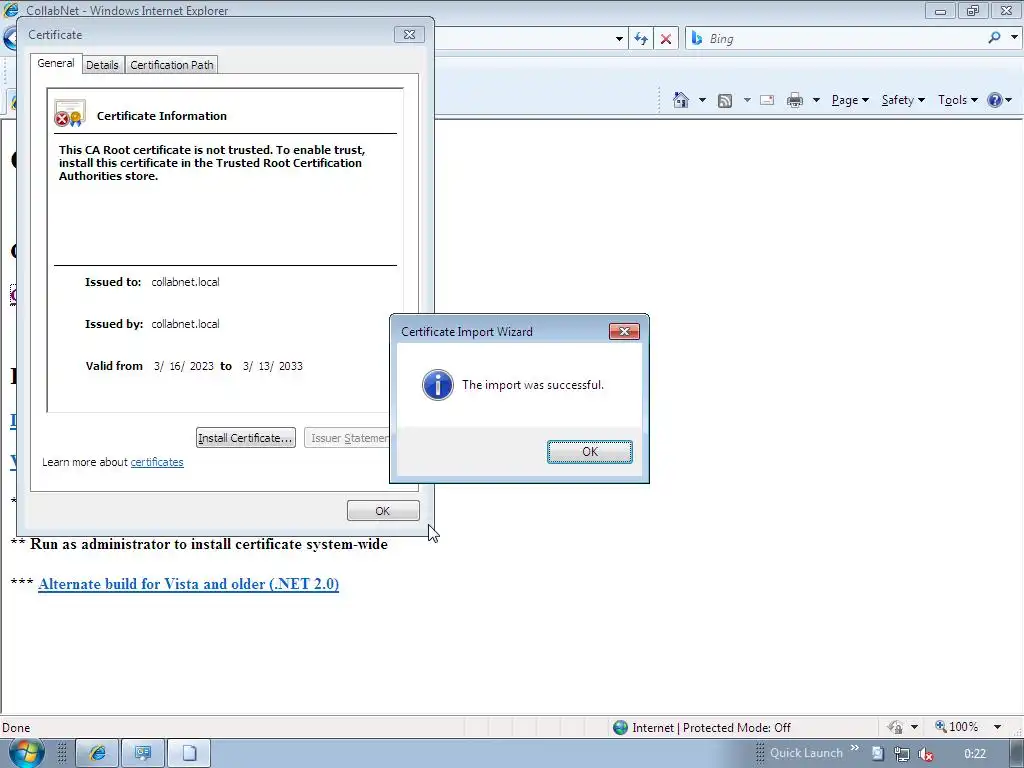This screenshot has width=1024, height=768.
Task: Expand the zoom level dropdown arrow
Action: click(997, 727)
